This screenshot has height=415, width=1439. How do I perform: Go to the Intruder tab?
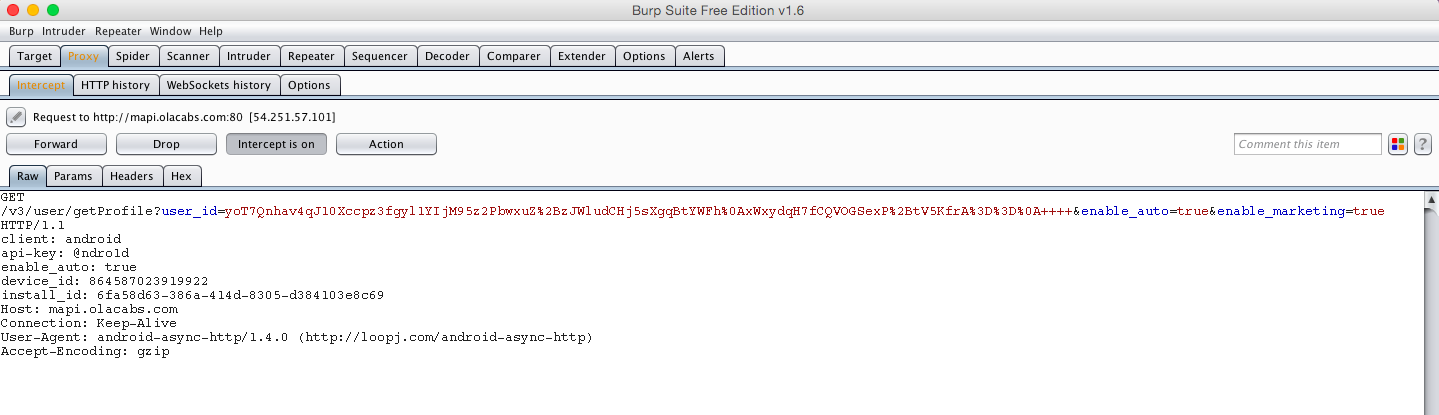click(x=248, y=56)
